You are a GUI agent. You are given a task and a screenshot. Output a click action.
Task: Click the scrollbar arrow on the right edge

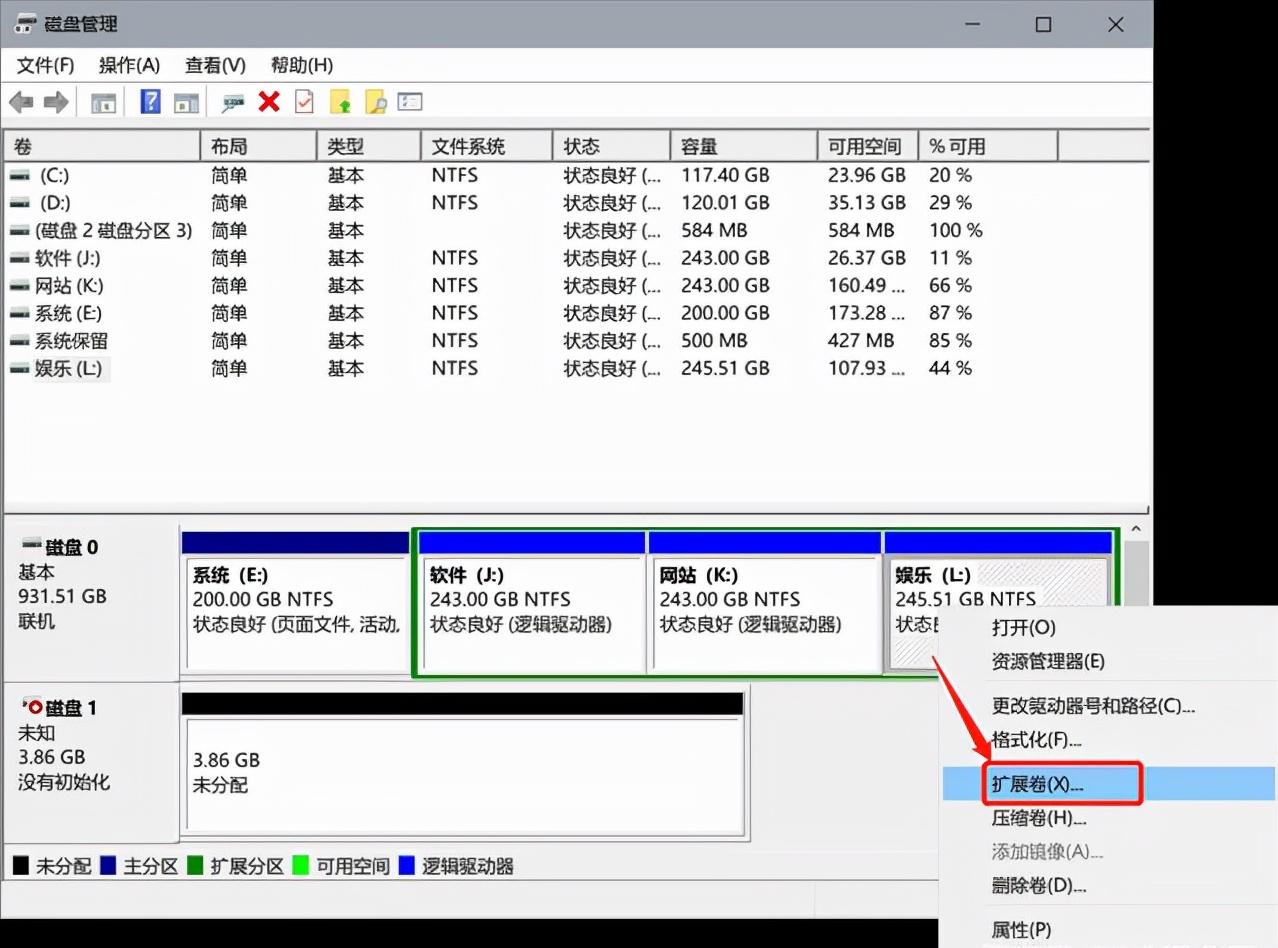coord(1135,528)
